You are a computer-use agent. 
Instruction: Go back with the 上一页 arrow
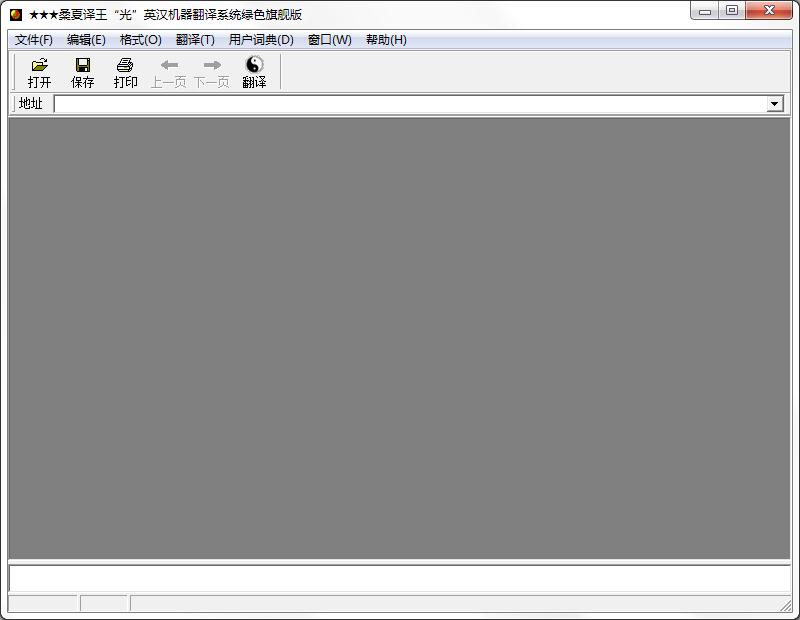click(x=168, y=65)
